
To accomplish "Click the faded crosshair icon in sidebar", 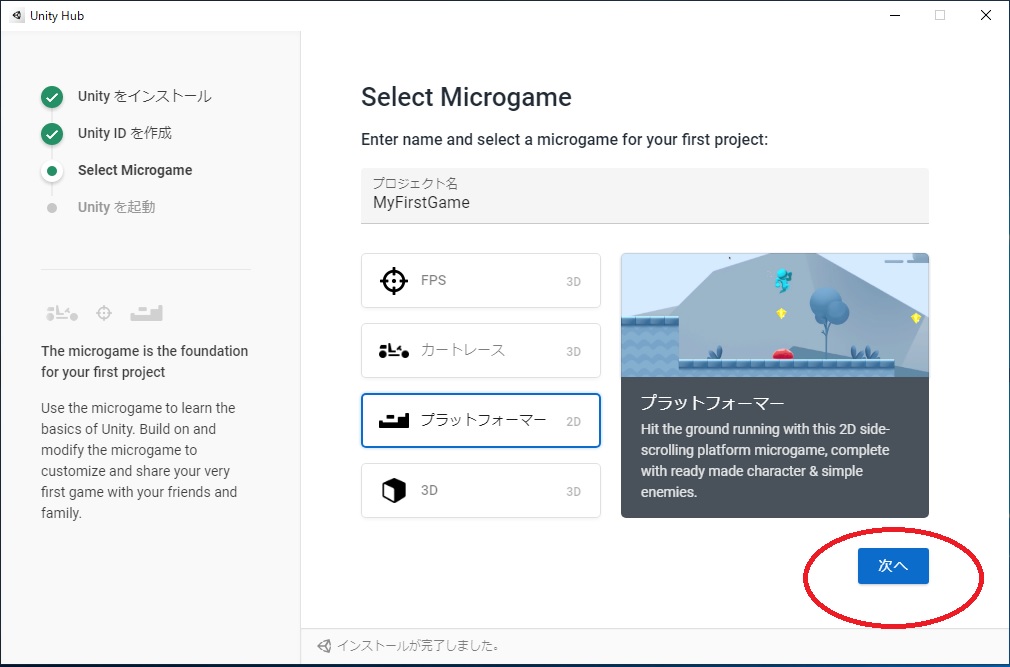I will tap(104, 314).
